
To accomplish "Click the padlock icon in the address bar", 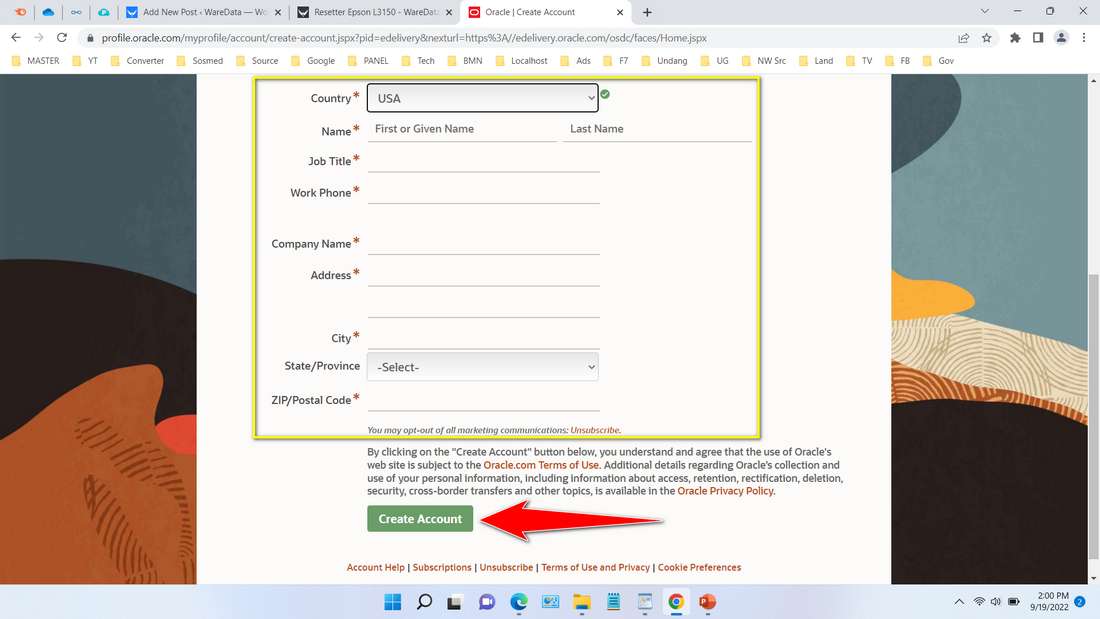I will tap(89, 36).
